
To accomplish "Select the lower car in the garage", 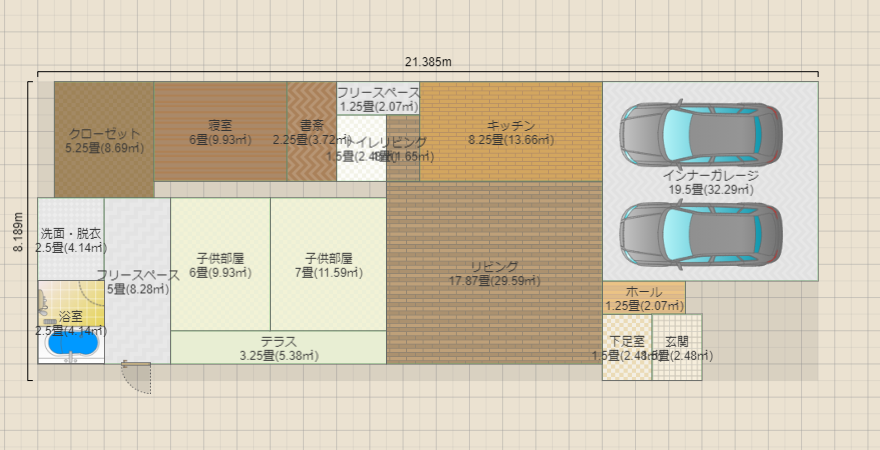I will pos(701,232).
